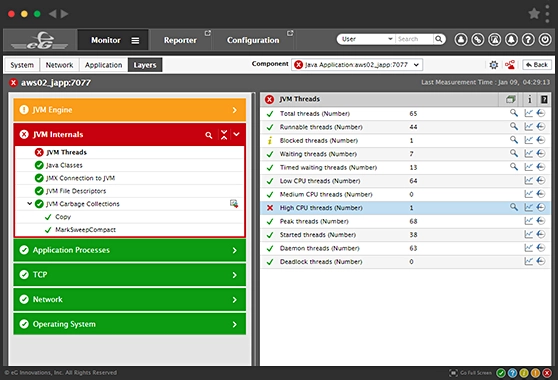558x380 pixels.
Task: Switch to the Application tab
Action: (x=104, y=65)
